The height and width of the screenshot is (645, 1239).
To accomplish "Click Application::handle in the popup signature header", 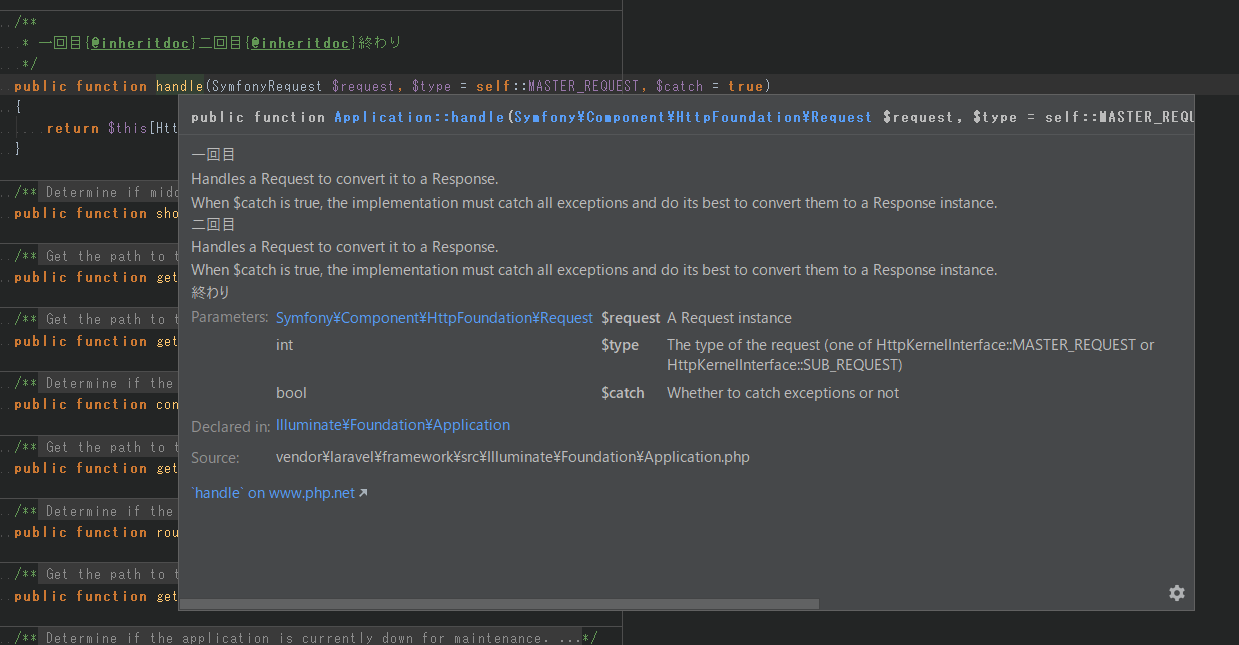I will [419, 117].
